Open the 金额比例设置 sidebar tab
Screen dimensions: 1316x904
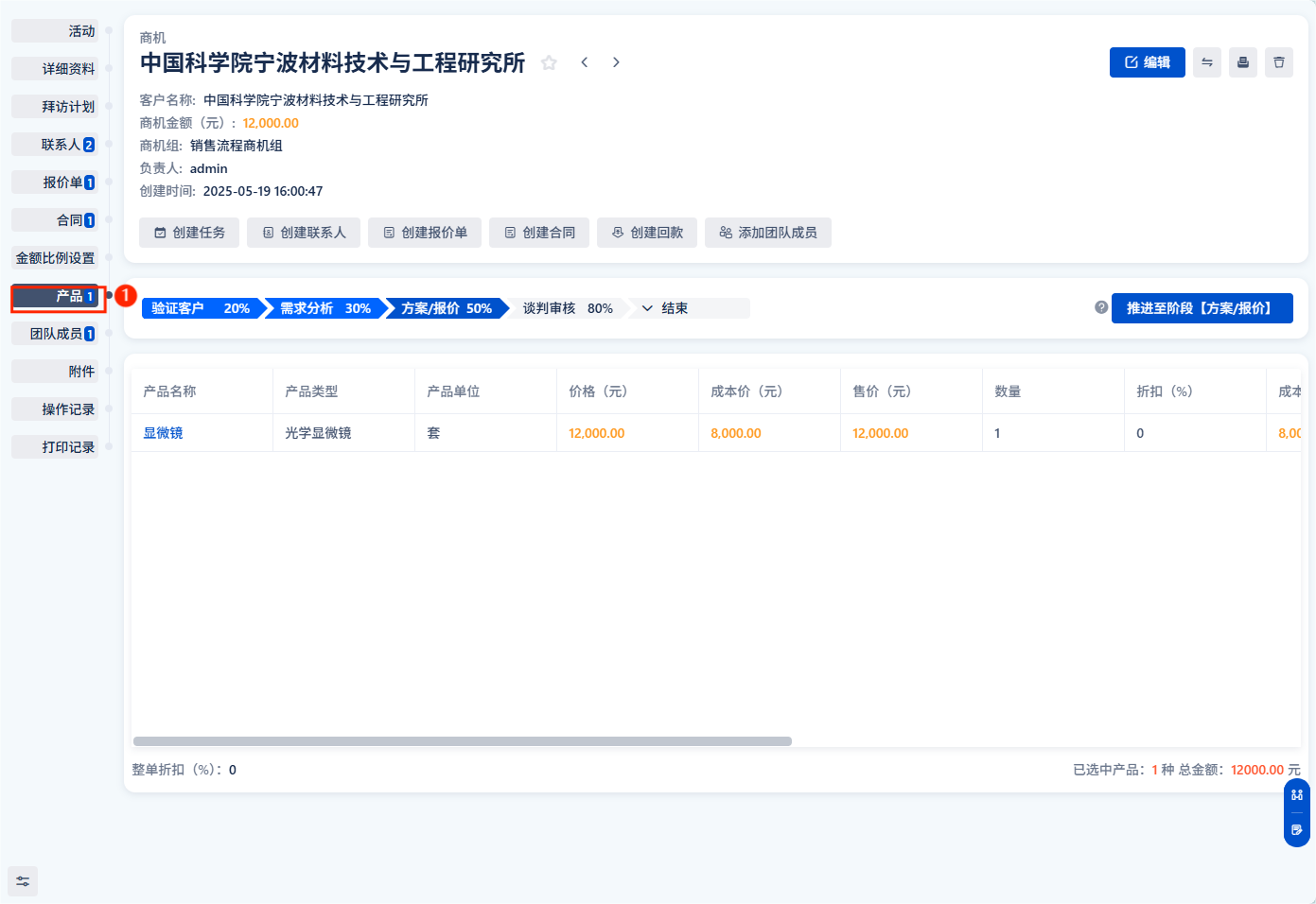tap(55, 258)
